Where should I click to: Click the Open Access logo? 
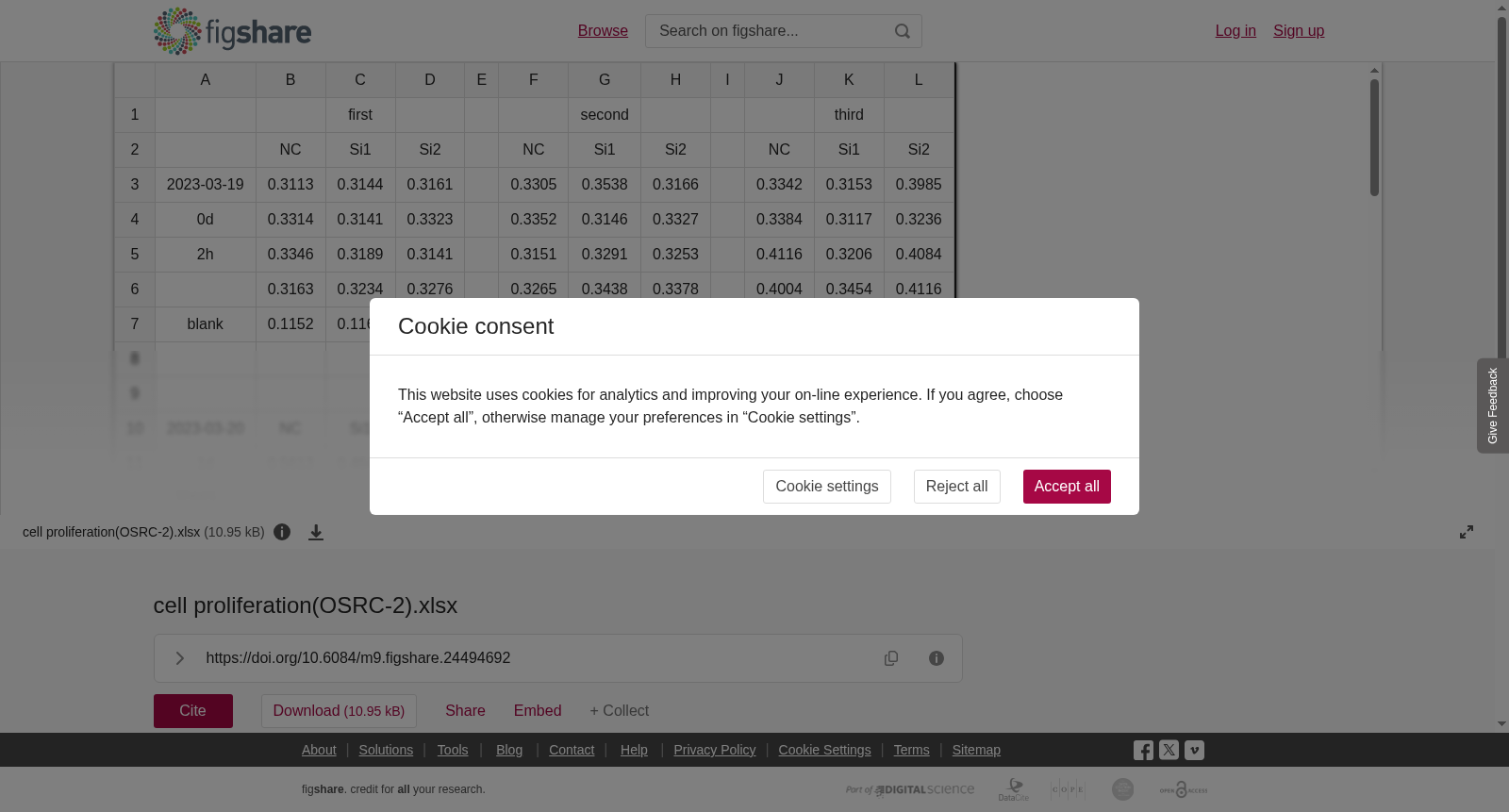point(1184,789)
